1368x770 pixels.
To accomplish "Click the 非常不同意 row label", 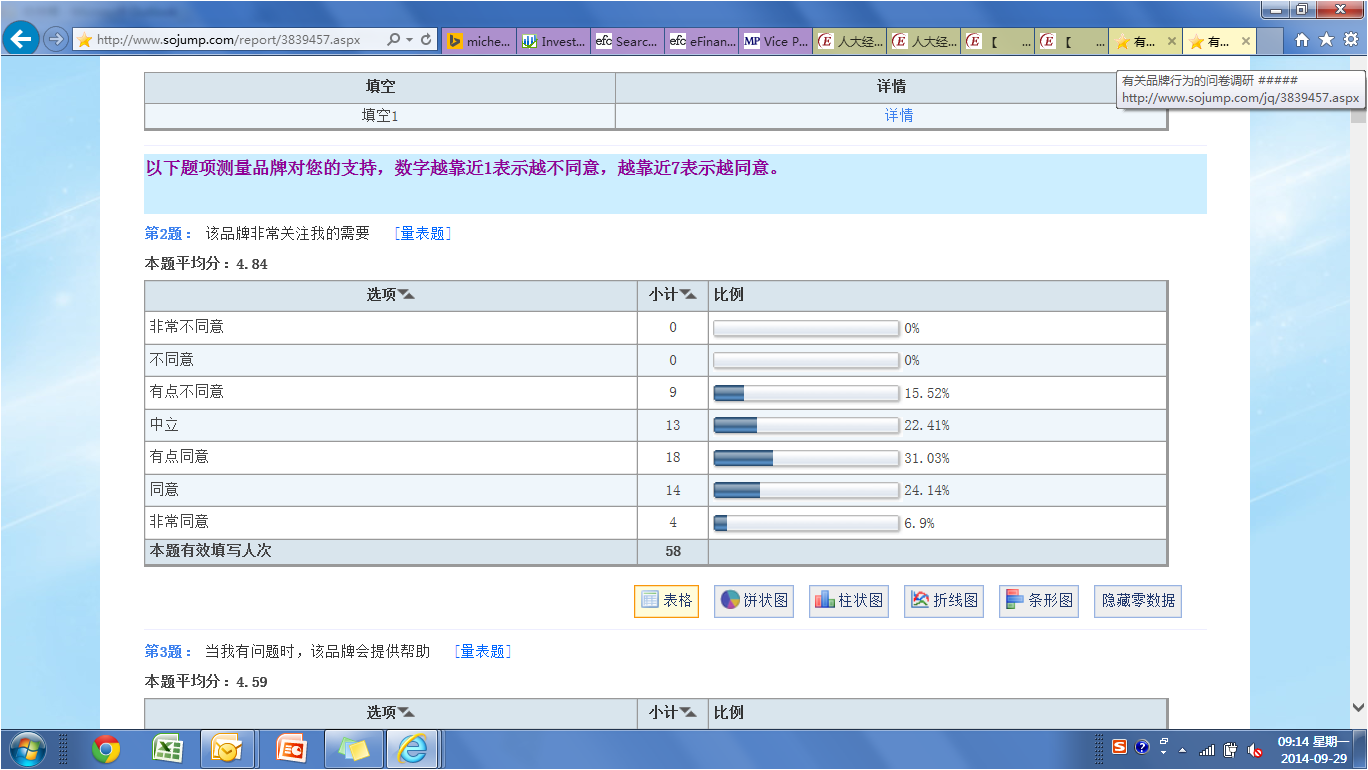I will [187, 327].
